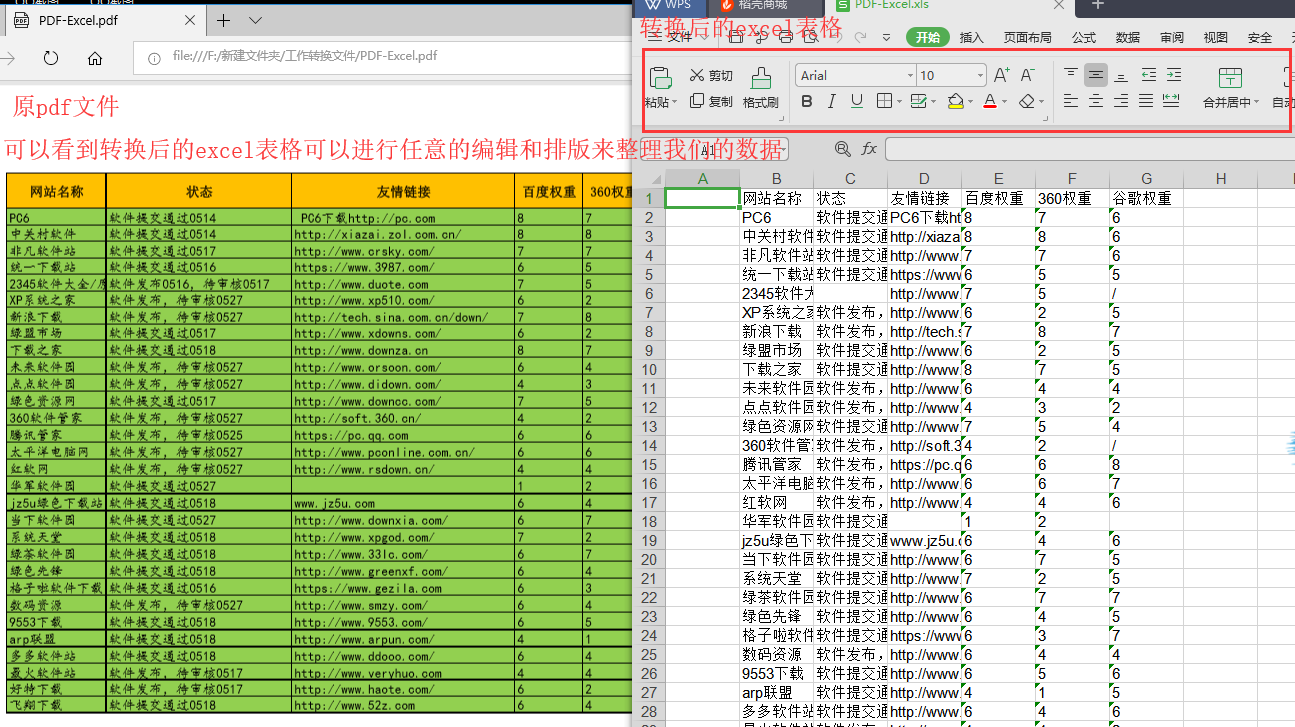
Task: Click the fx insert function icon
Action: click(x=869, y=149)
